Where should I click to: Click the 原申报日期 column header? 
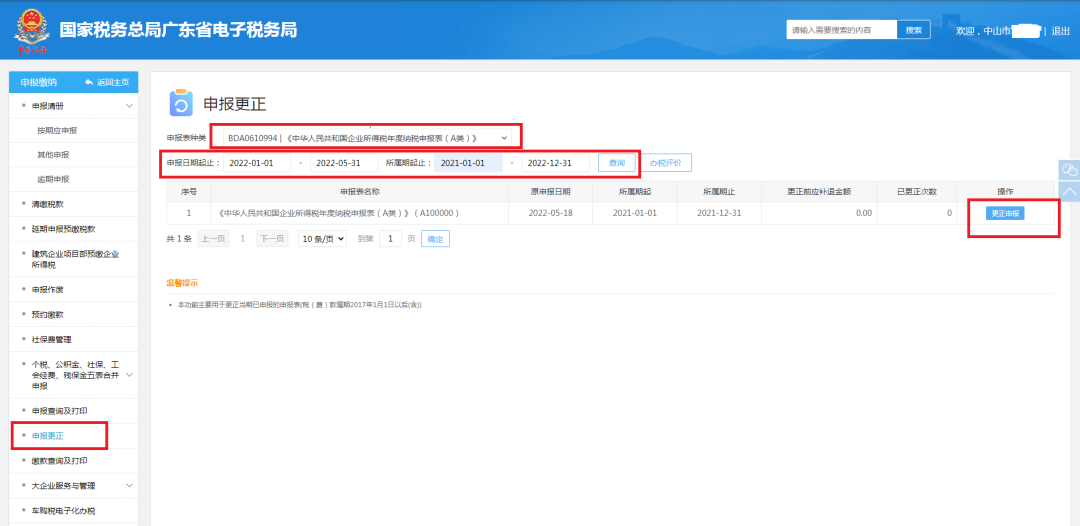tap(550, 191)
